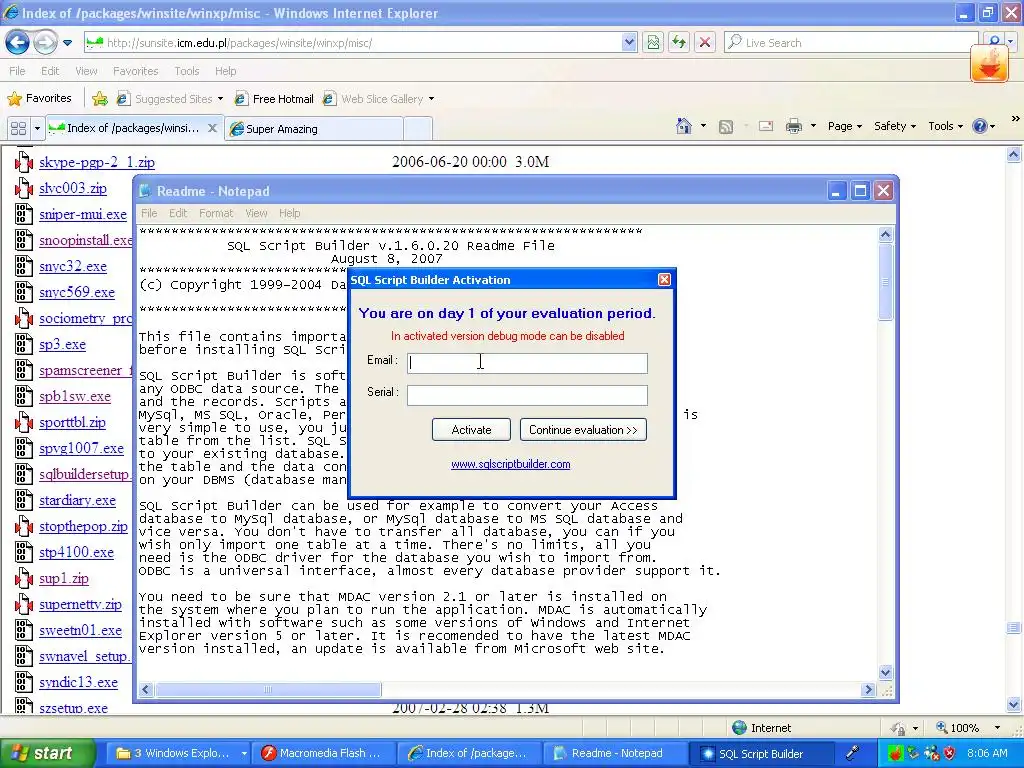Click the red shield tray icon
Screen dimensions: 1024x768
[949, 753]
